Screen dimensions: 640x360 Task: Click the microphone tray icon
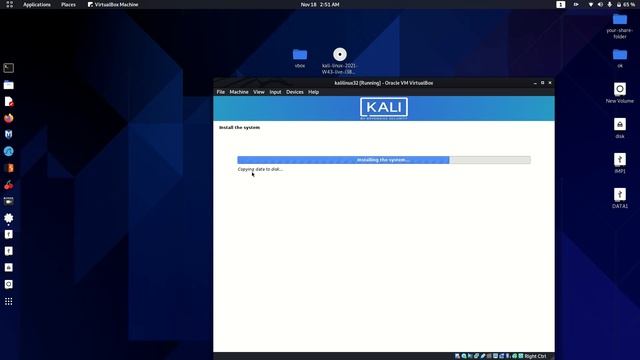(x=609, y=4)
